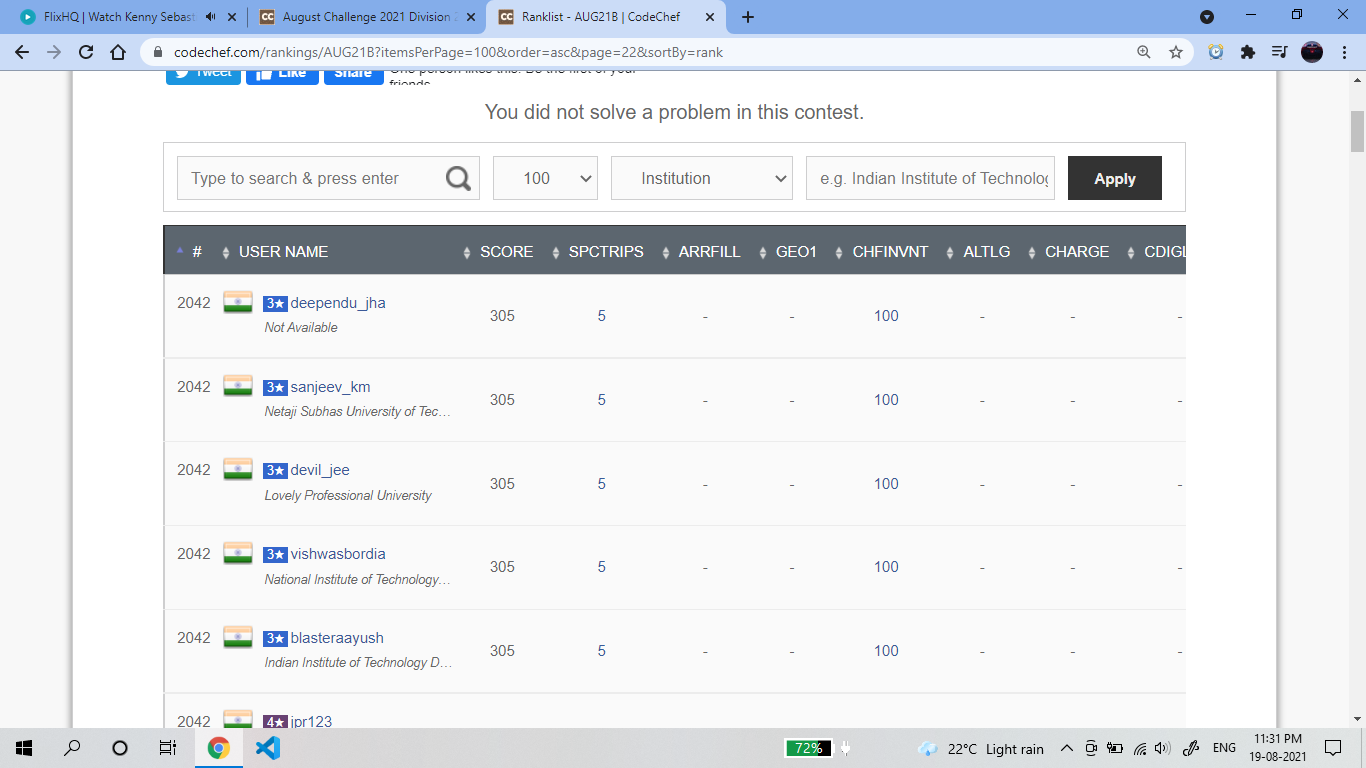Image resolution: width=1366 pixels, height=768 pixels.
Task: Mute the FlixHQ tab audio icon
Action: pyautogui.click(x=210, y=17)
